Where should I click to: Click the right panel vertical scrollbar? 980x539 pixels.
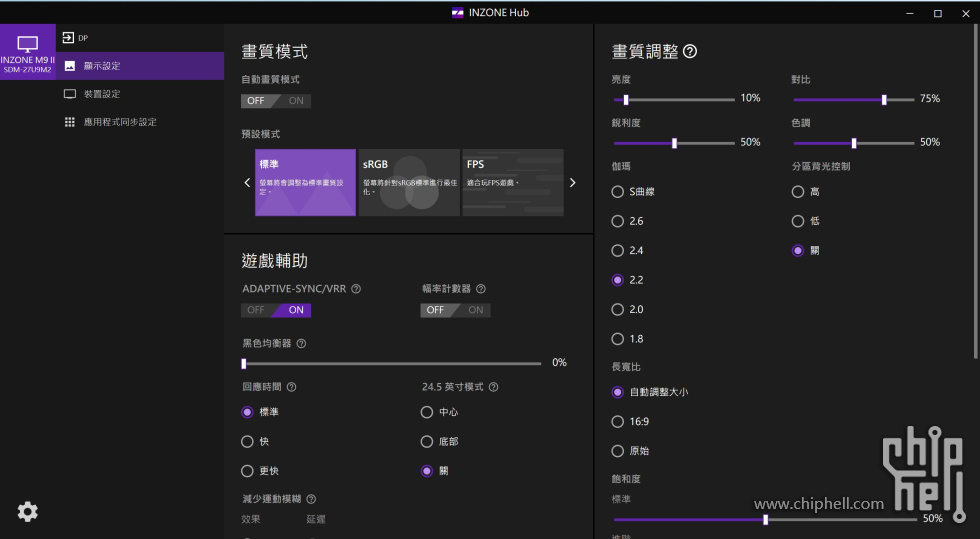tap(976, 191)
